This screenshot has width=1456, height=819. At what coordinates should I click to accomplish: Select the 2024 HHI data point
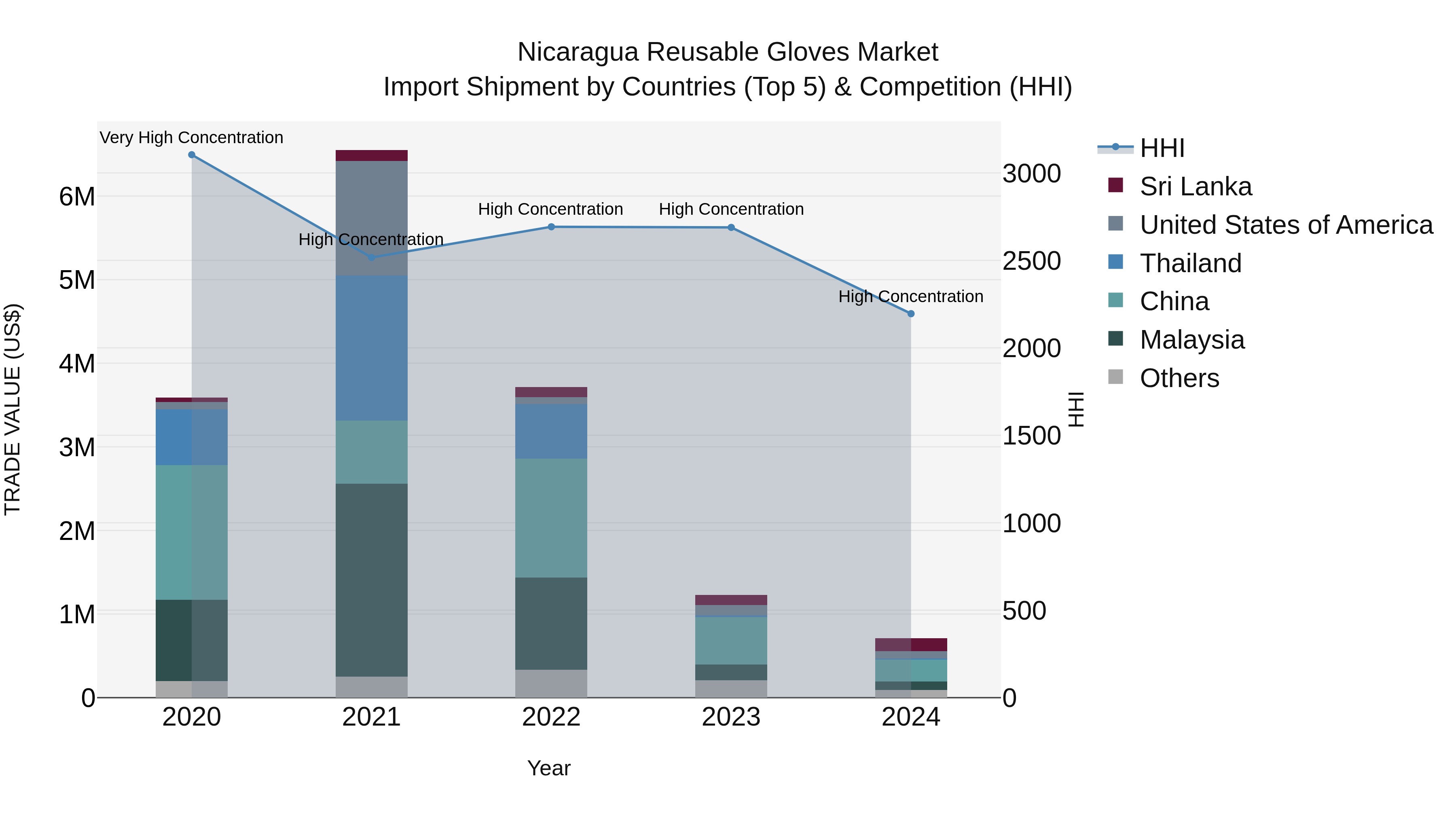pos(911,314)
